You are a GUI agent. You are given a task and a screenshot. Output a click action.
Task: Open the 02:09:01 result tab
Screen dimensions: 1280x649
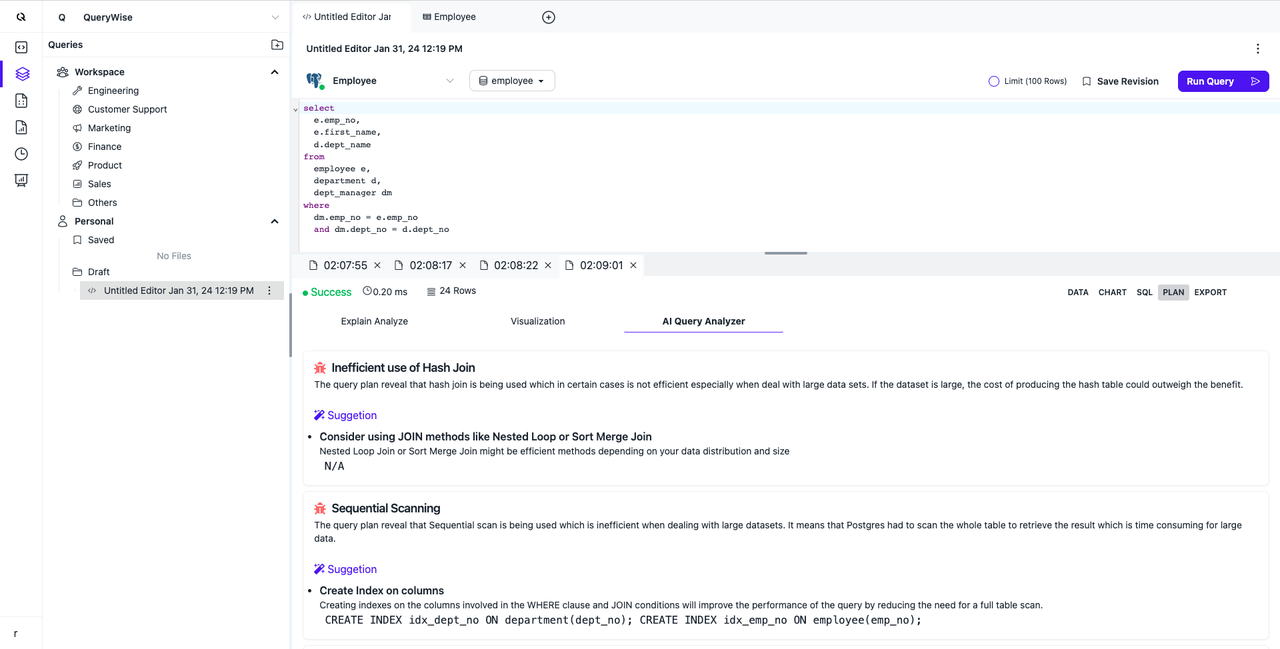[601, 266]
